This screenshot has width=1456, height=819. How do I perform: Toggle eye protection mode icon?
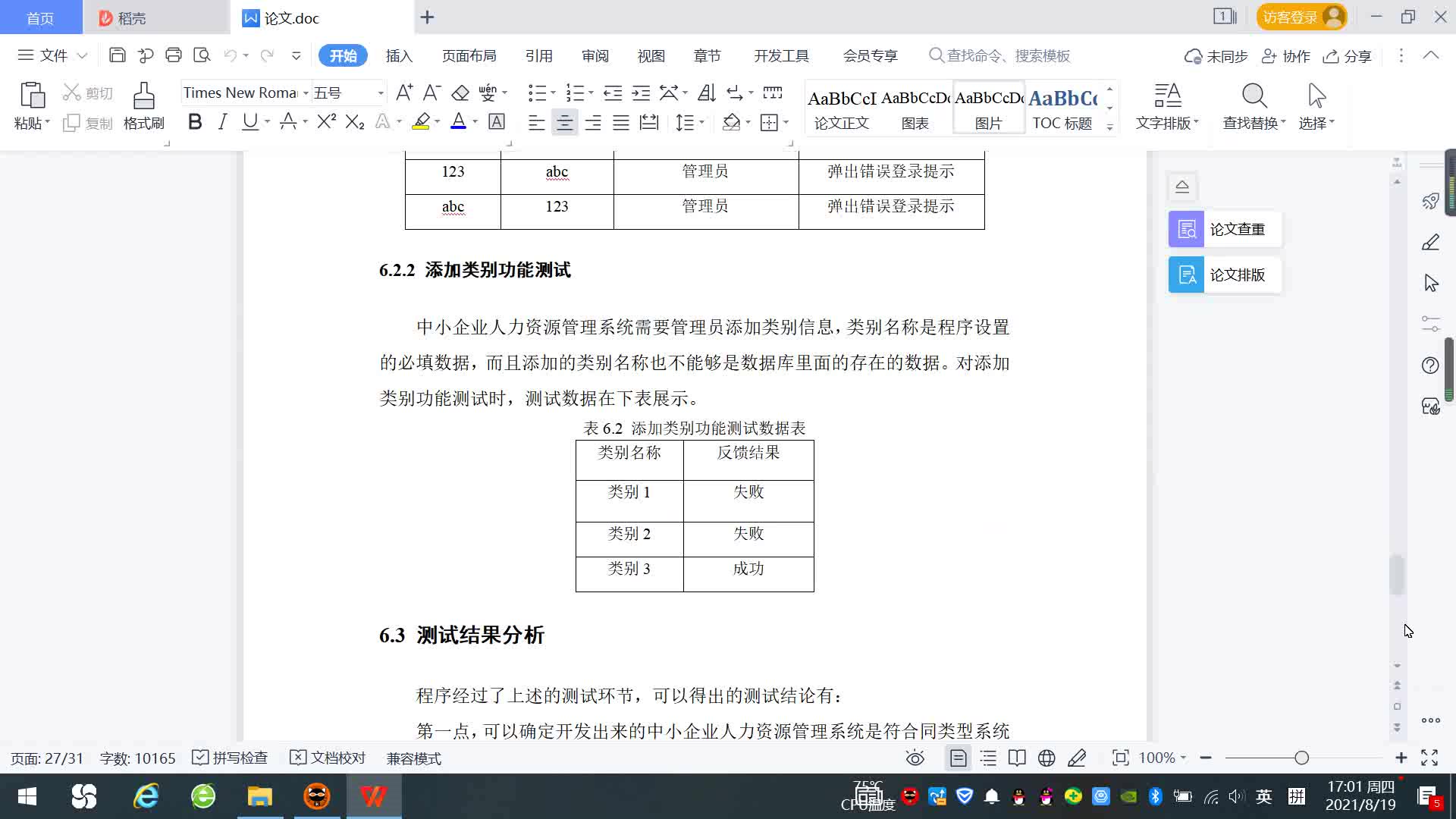[x=915, y=758]
